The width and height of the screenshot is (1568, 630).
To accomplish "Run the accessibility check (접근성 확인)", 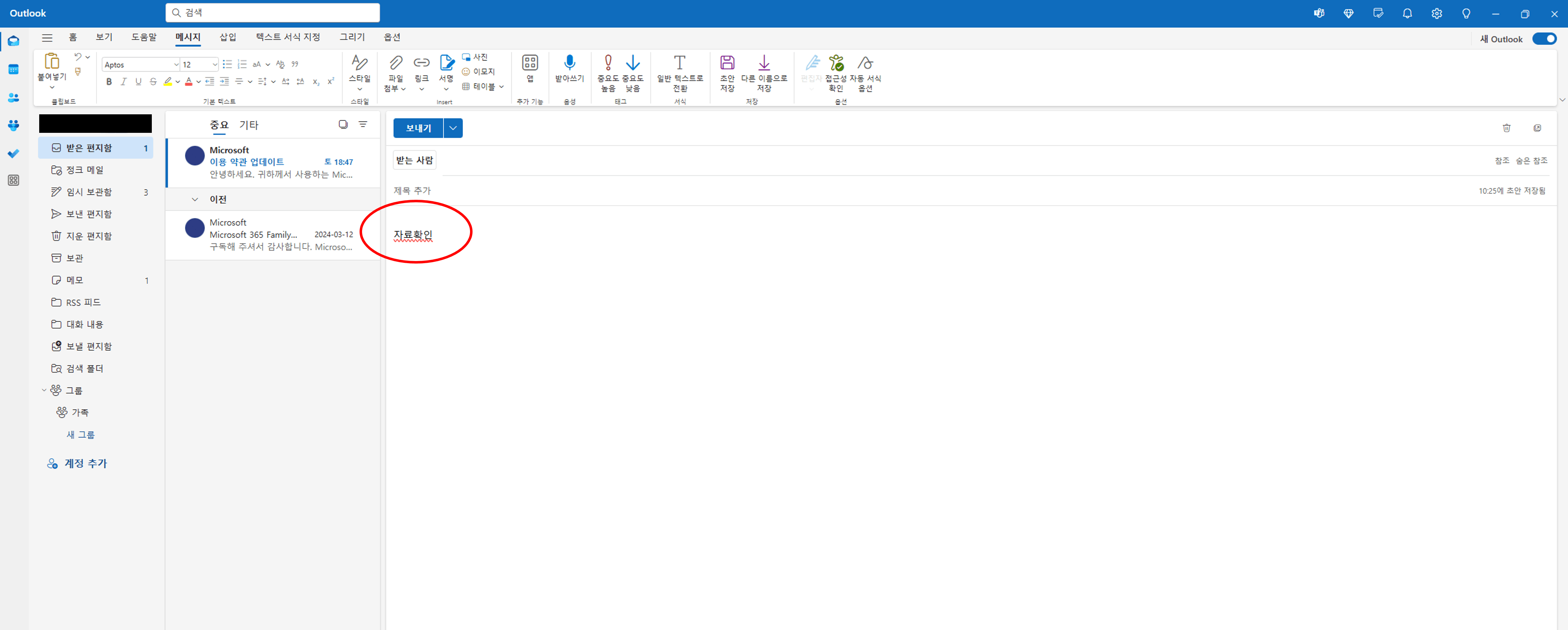I will (x=836, y=63).
